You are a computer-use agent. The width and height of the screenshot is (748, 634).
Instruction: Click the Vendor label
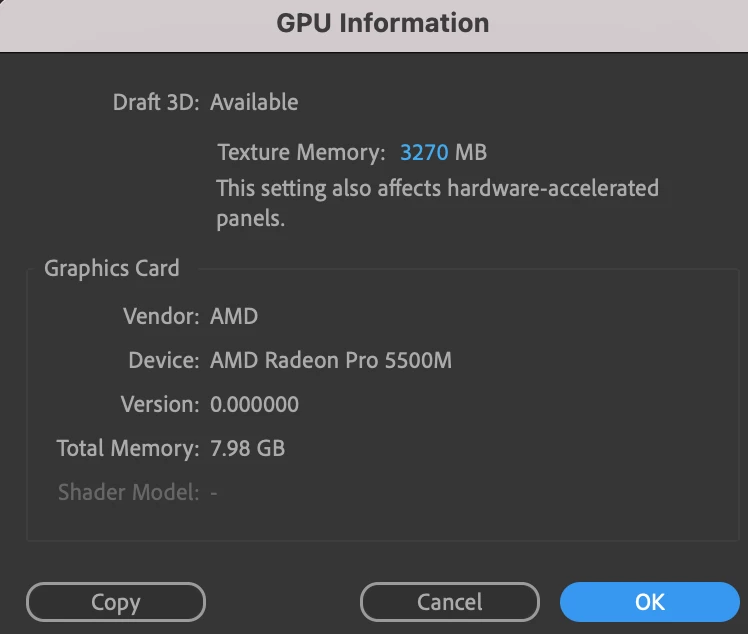pos(161,316)
